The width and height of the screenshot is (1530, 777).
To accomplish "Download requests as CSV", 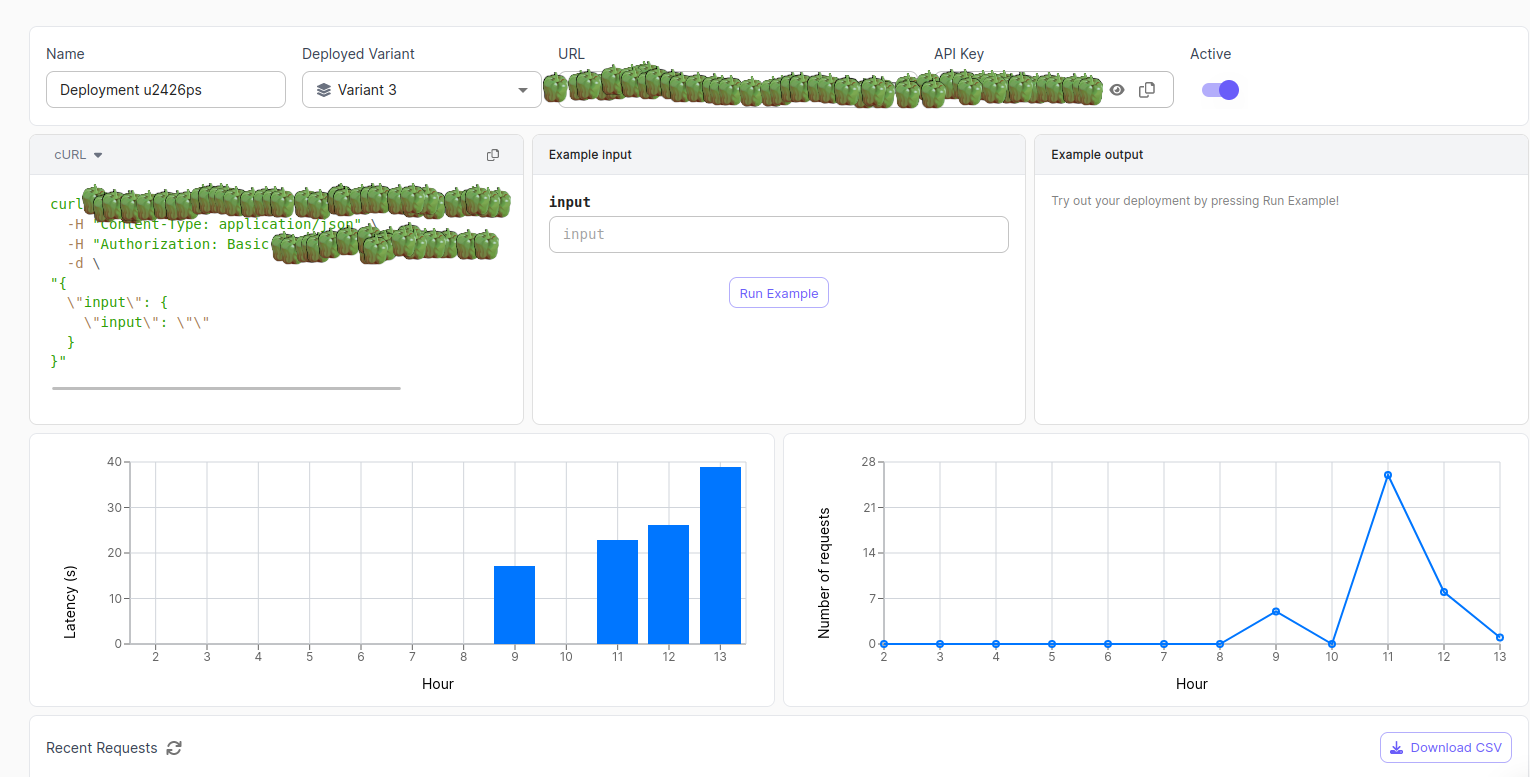I will click(1446, 748).
